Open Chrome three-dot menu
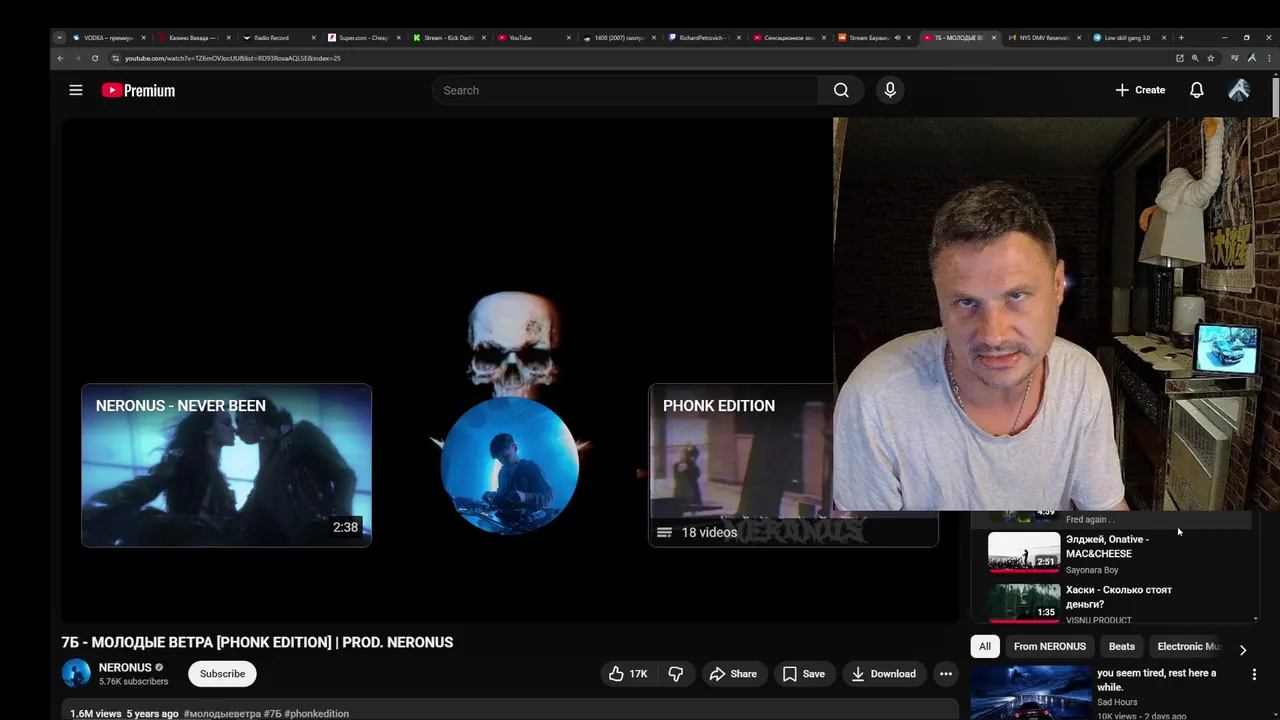The width and height of the screenshot is (1280, 720). 1268,58
